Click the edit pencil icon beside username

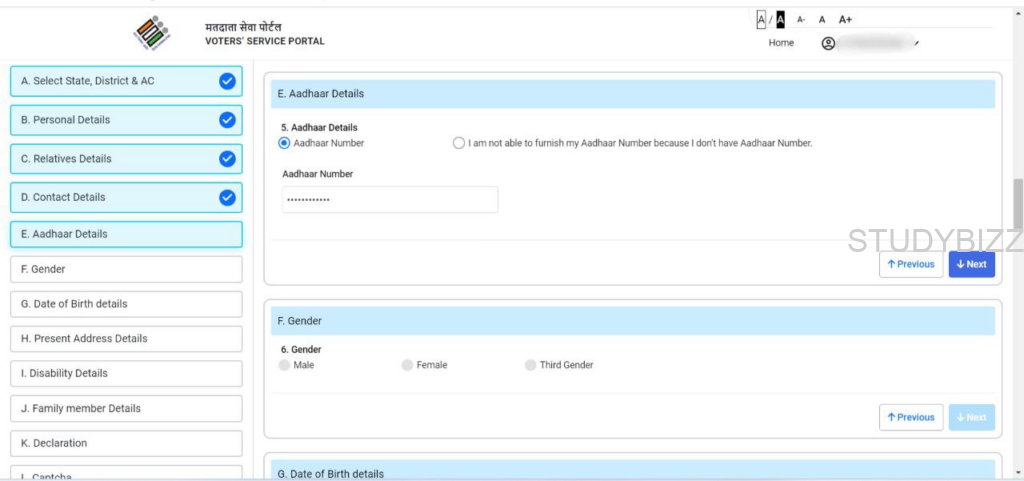pos(916,43)
